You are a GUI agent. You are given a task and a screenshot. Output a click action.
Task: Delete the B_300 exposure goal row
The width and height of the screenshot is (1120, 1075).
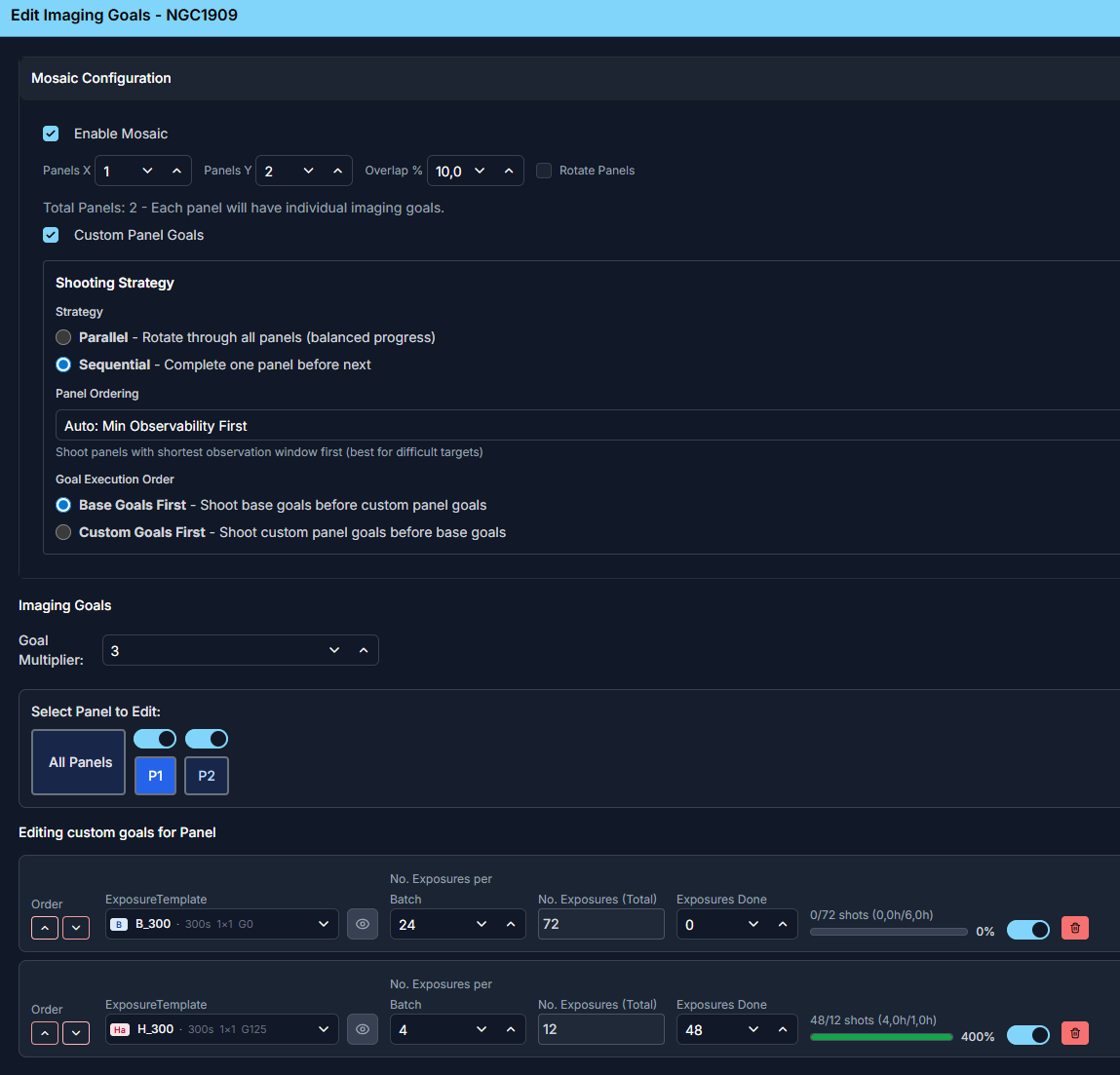coord(1074,928)
